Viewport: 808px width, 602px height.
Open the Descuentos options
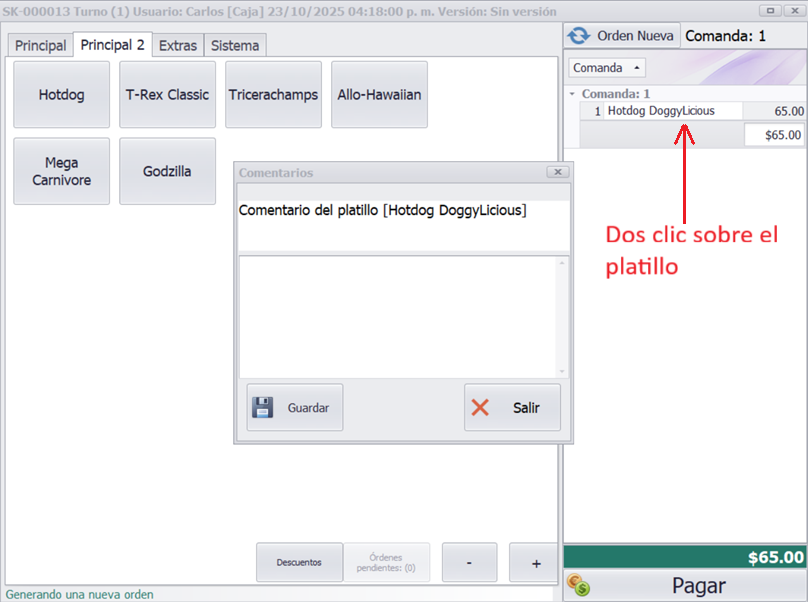click(299, 562)
